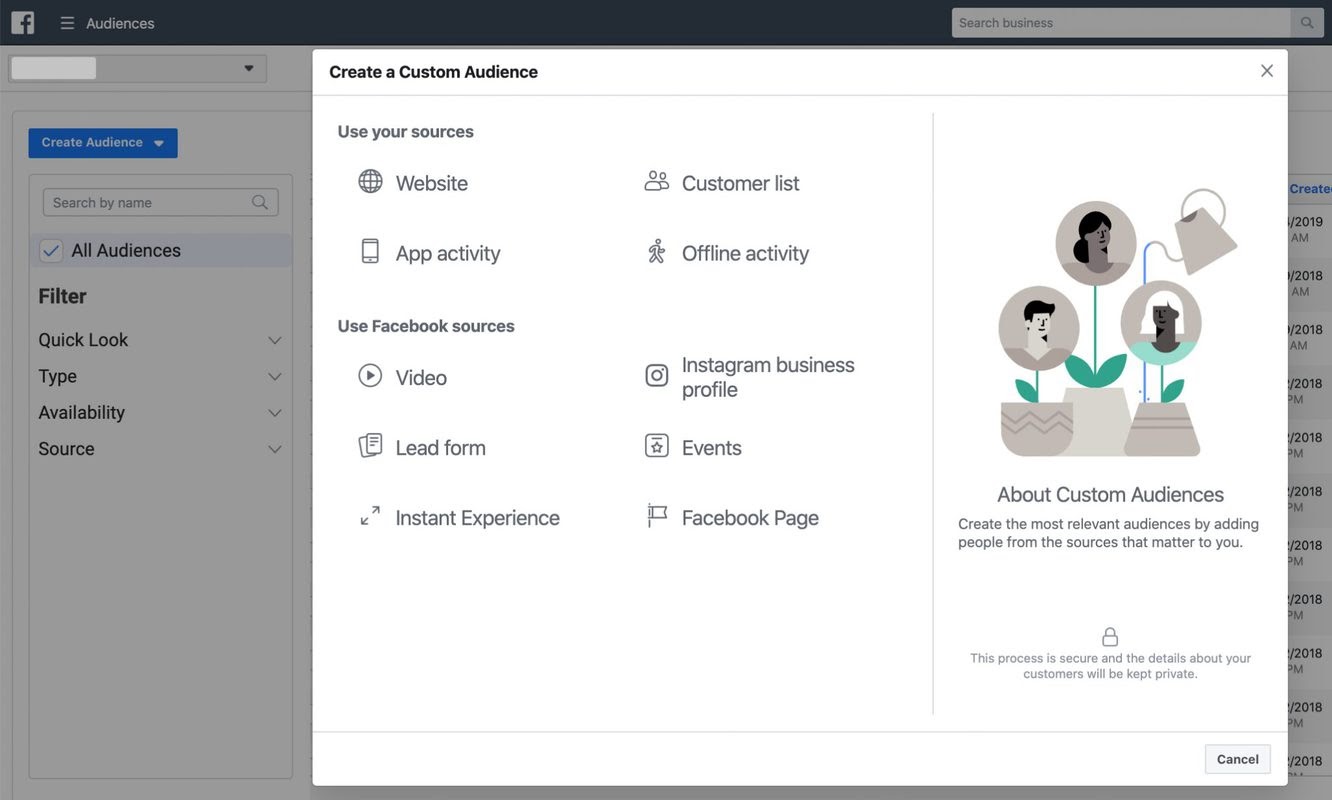Click the Offline activity walking icon
Viewport: 1332px width, 800px height.
tap(656, 251)
